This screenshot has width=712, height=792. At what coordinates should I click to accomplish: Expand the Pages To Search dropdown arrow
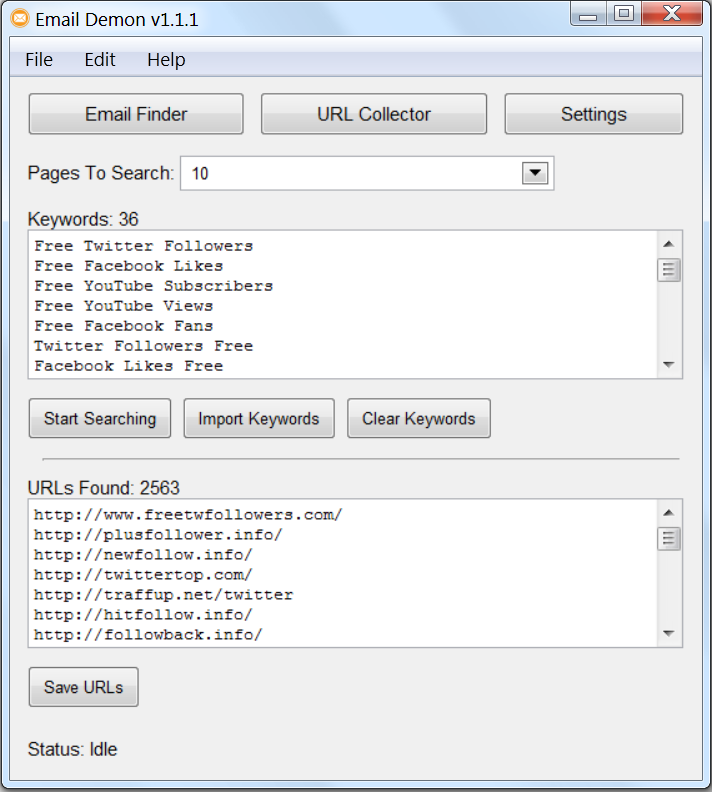pos(535,173)
